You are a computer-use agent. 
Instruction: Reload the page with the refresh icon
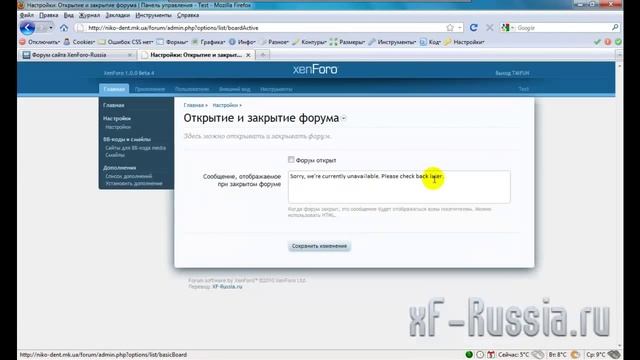click(x=473, y=28)
